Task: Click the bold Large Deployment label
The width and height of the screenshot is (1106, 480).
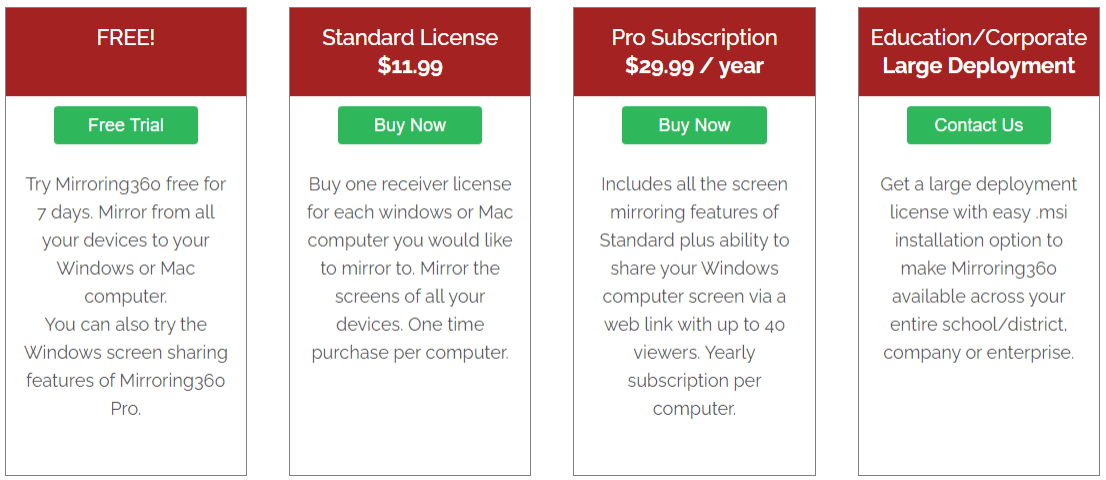Action: click(x=978, y=66)
